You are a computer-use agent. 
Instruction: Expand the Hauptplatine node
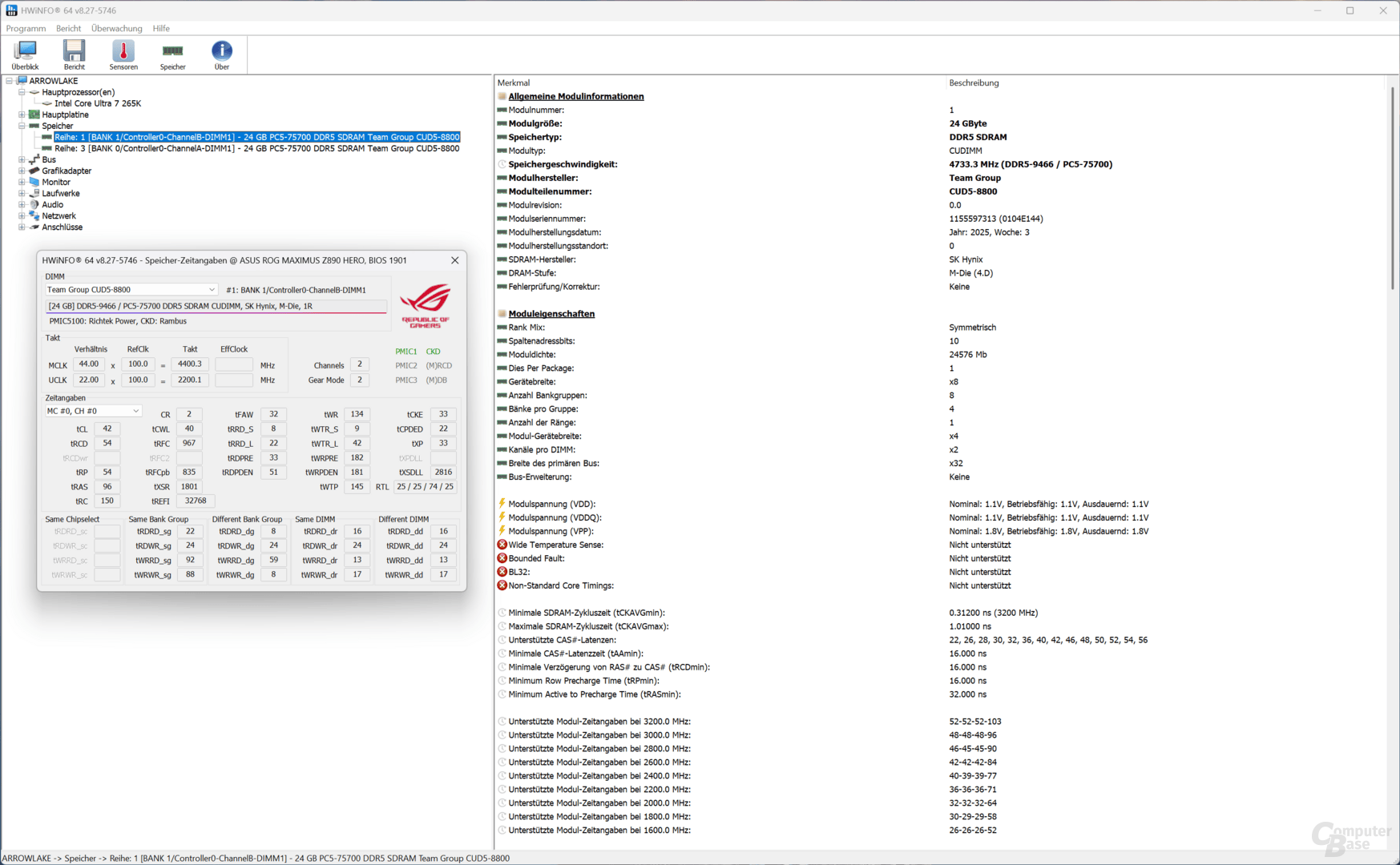[22, 115]
